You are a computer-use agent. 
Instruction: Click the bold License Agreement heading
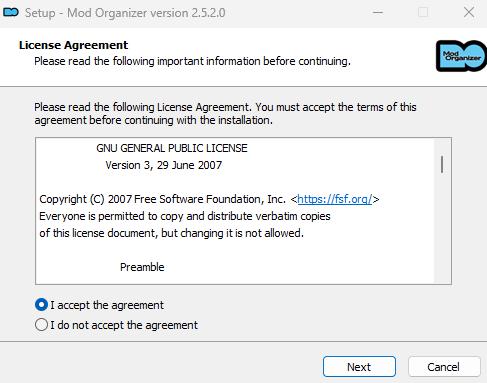coord(73,45)
